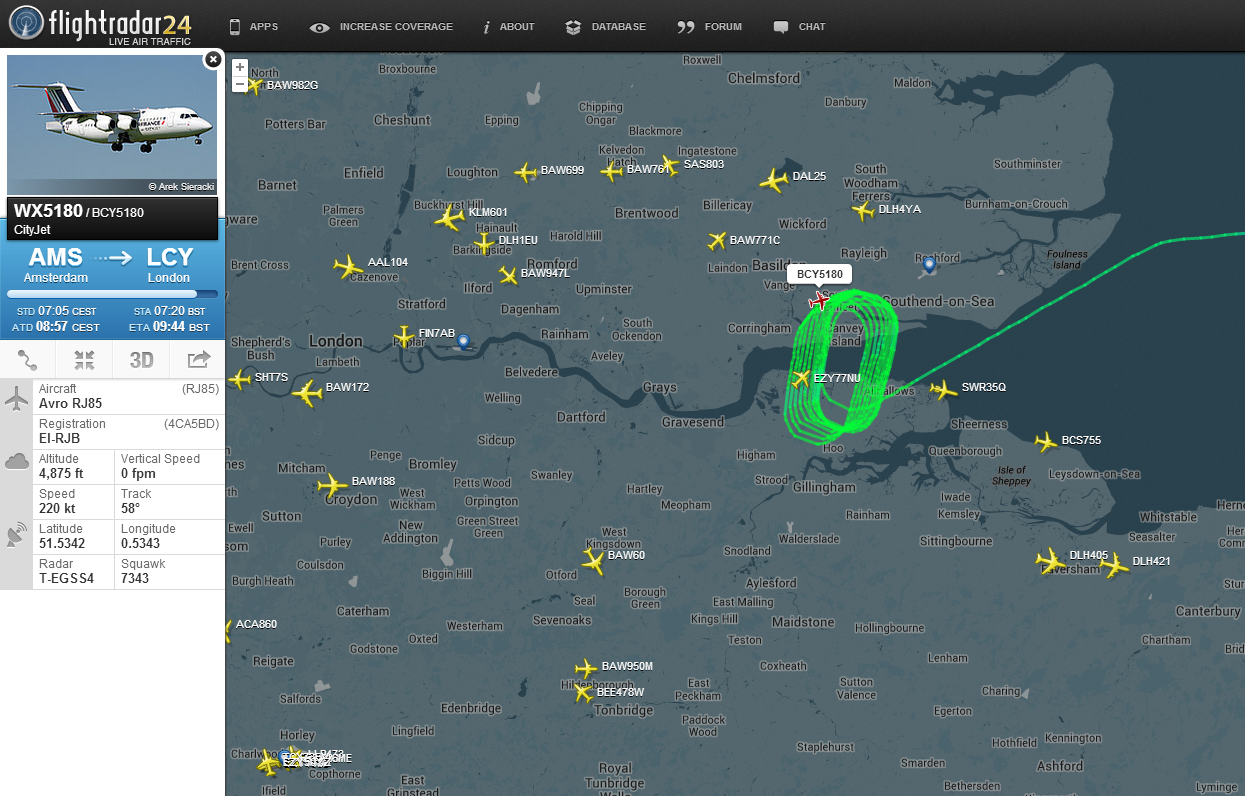Toggle the flight route icon
Image resolution: width=1245 pixels, height=796 pixels.
[x=28, y=360]
